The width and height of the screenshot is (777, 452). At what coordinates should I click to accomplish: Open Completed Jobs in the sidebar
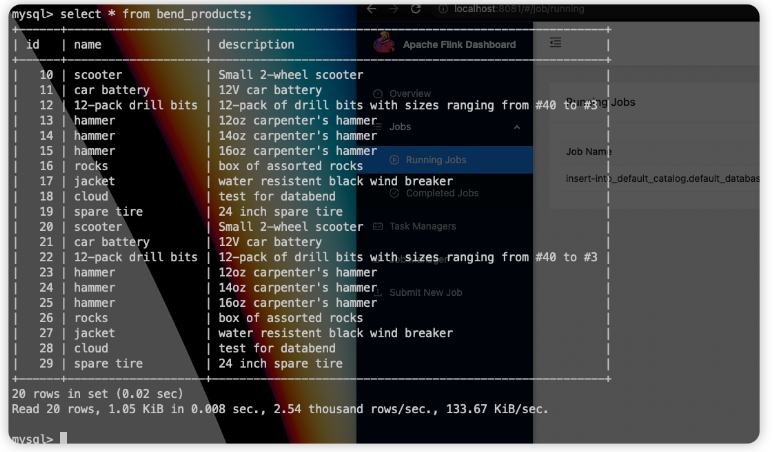[x=445, y=193]
